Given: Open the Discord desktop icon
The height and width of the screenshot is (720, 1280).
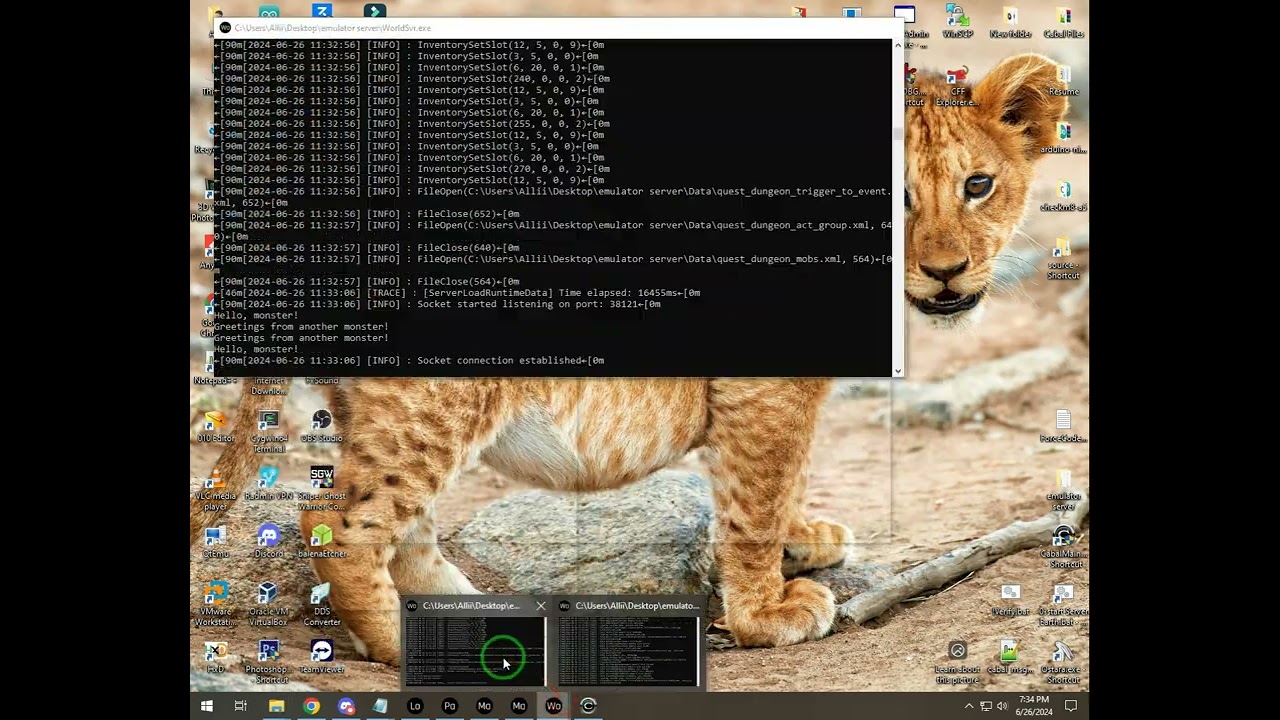Looking at the screenshot, I should [268, 541].
